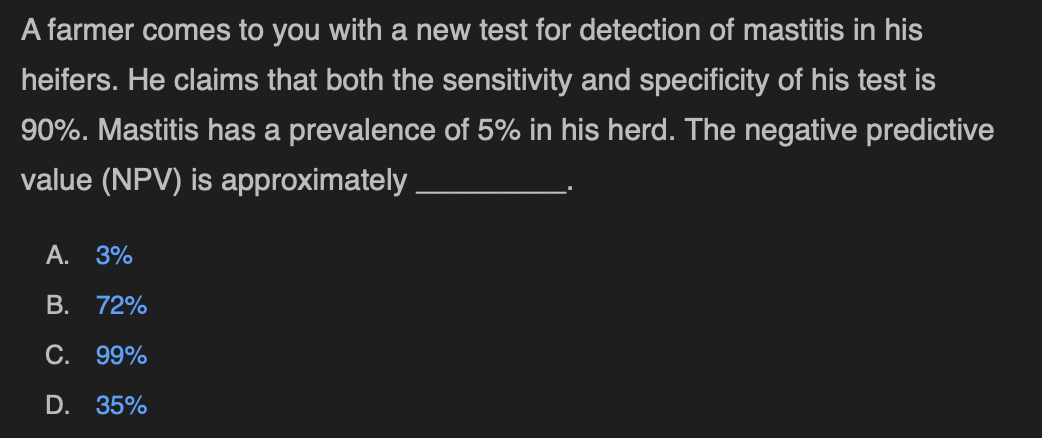The width and height of the screenshot is (1042, 438).
Task: Click the (NPV) abbreviation in the question
Action: coord(142,180)
